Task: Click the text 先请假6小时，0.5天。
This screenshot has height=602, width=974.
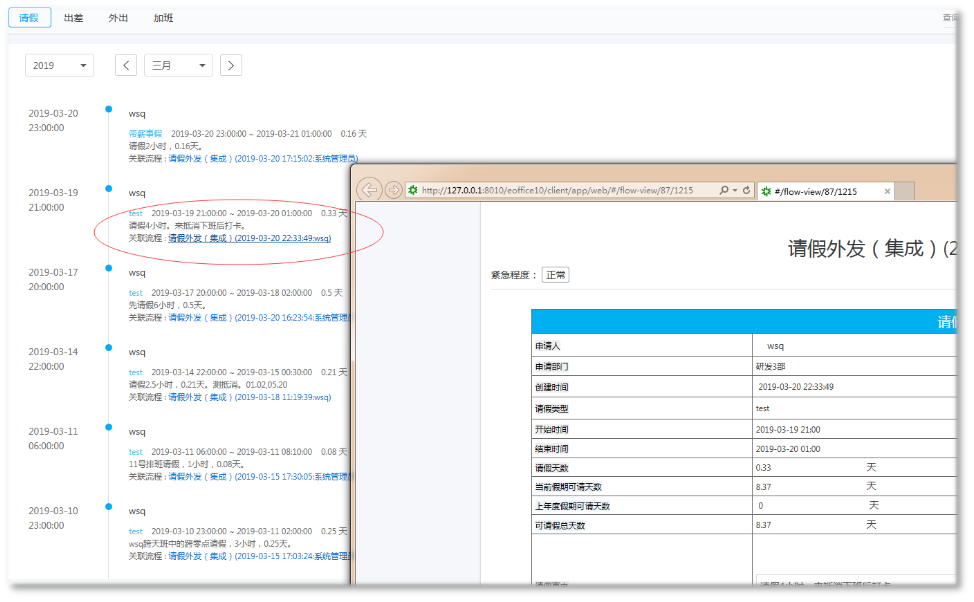Action: [167, 305]
